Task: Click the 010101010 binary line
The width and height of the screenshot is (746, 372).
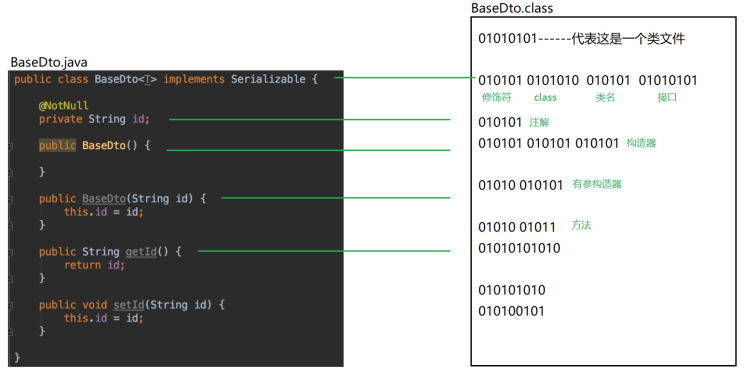Action: pos(512,290)
